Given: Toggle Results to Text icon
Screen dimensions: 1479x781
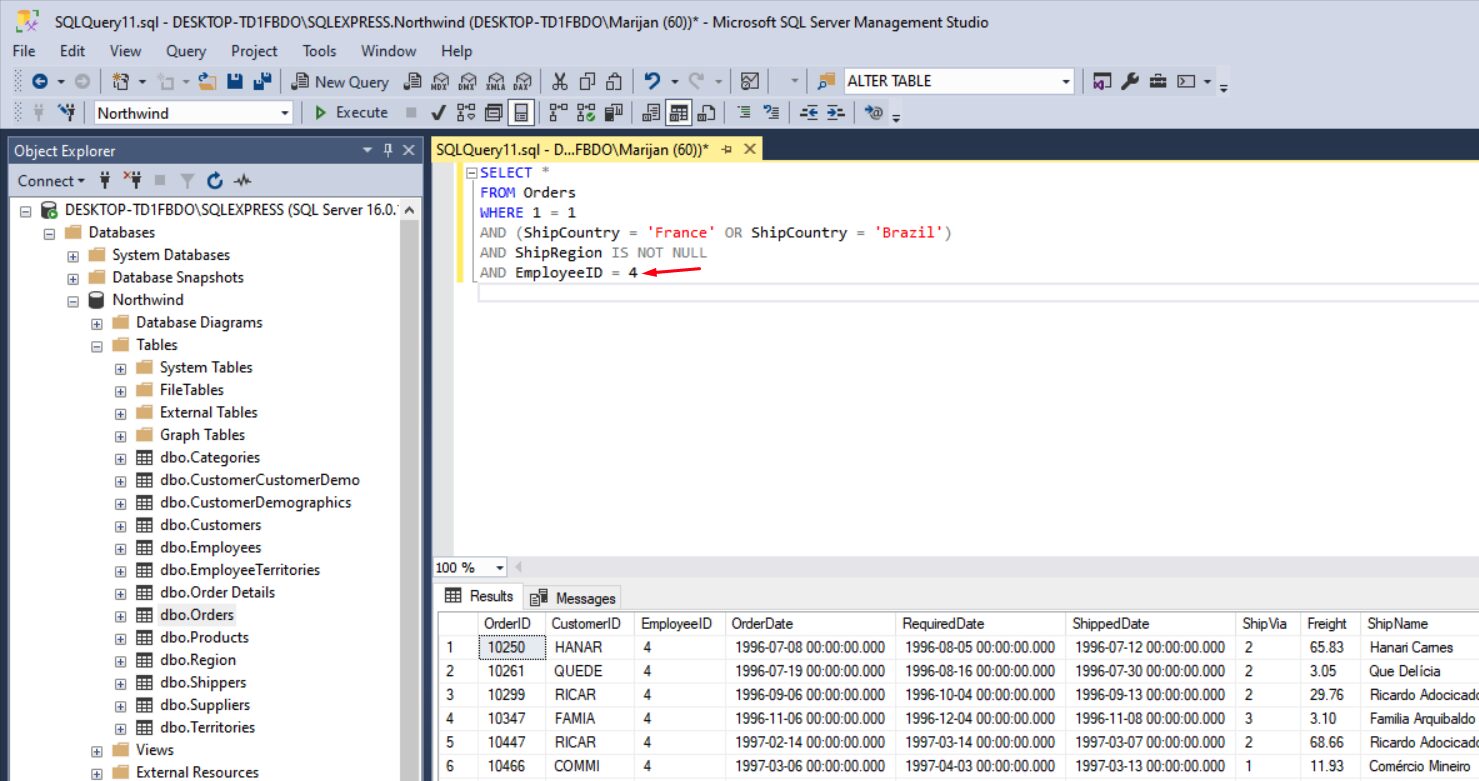Looking at the screenshot, I should coord(651,113).
